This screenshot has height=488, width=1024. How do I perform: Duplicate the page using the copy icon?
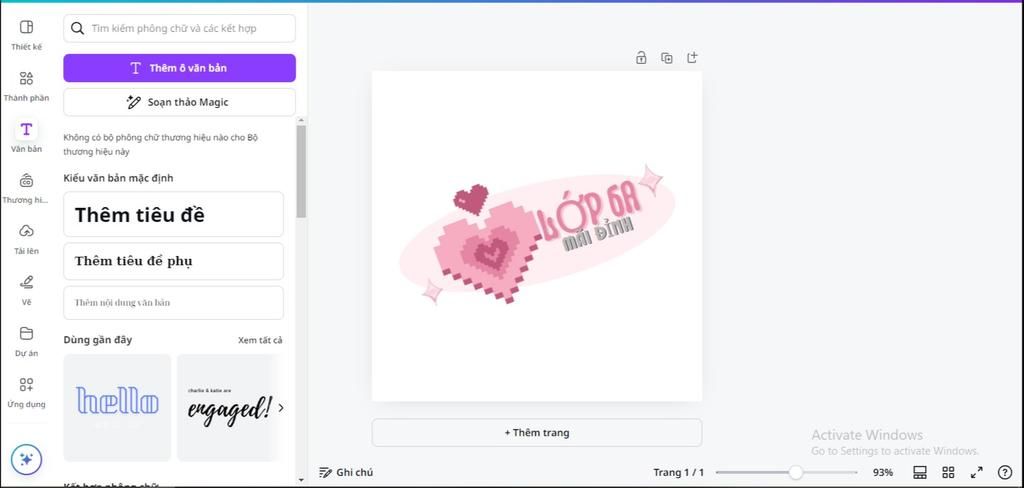[x=667, y=58]
